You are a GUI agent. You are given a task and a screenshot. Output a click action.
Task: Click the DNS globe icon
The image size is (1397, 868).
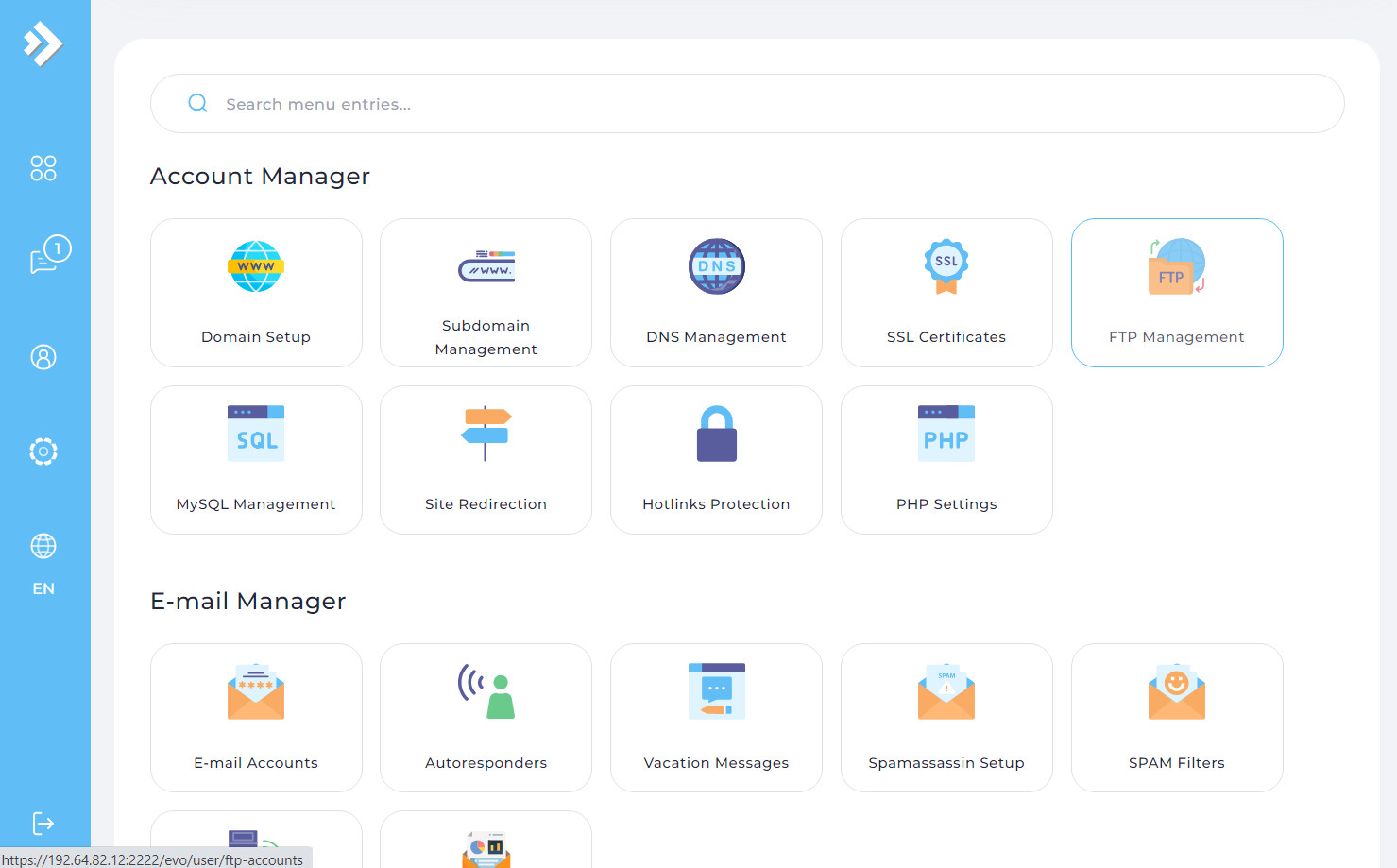pos(717,266)
